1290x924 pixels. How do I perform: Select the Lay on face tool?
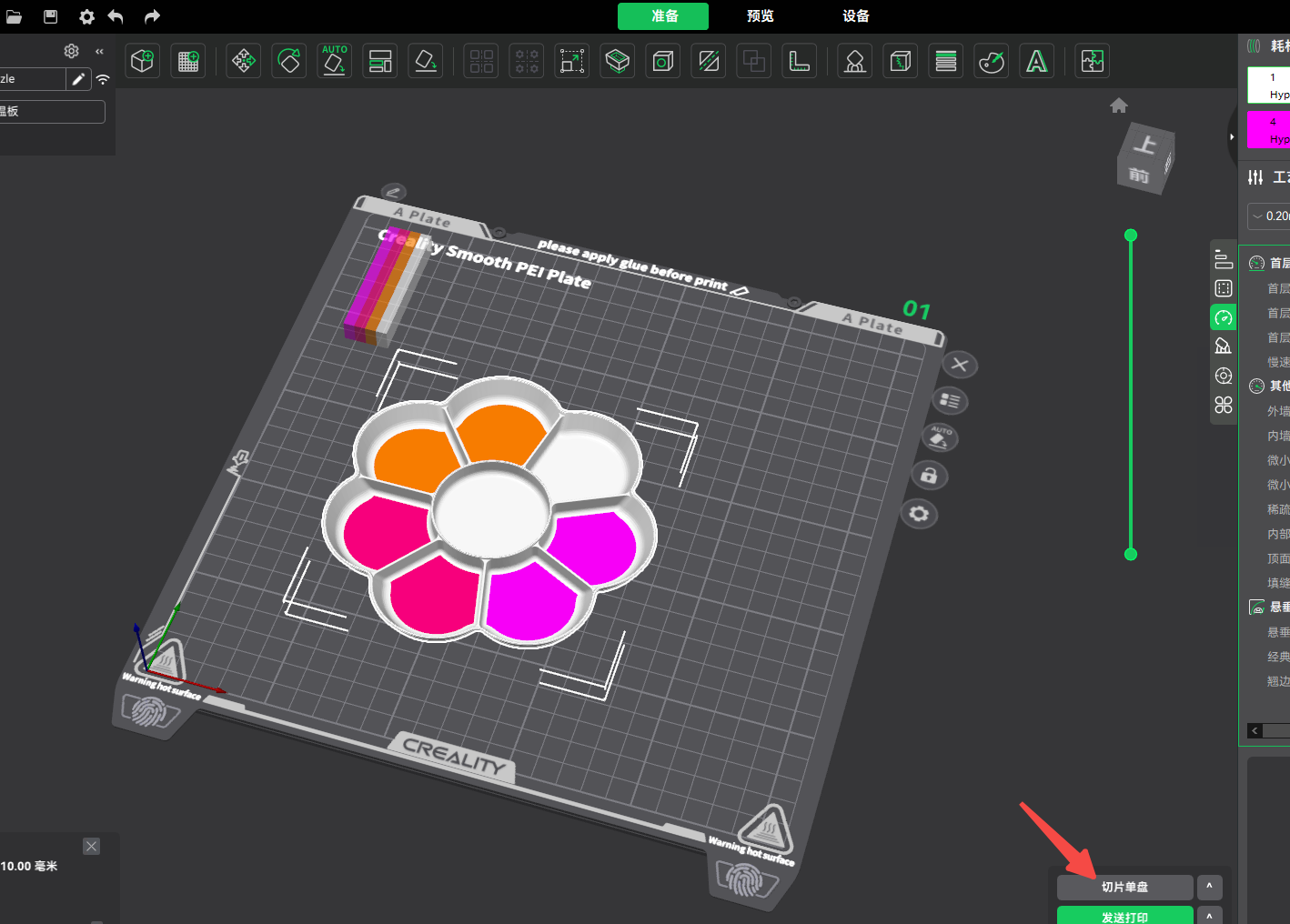(x=426, y=61)
